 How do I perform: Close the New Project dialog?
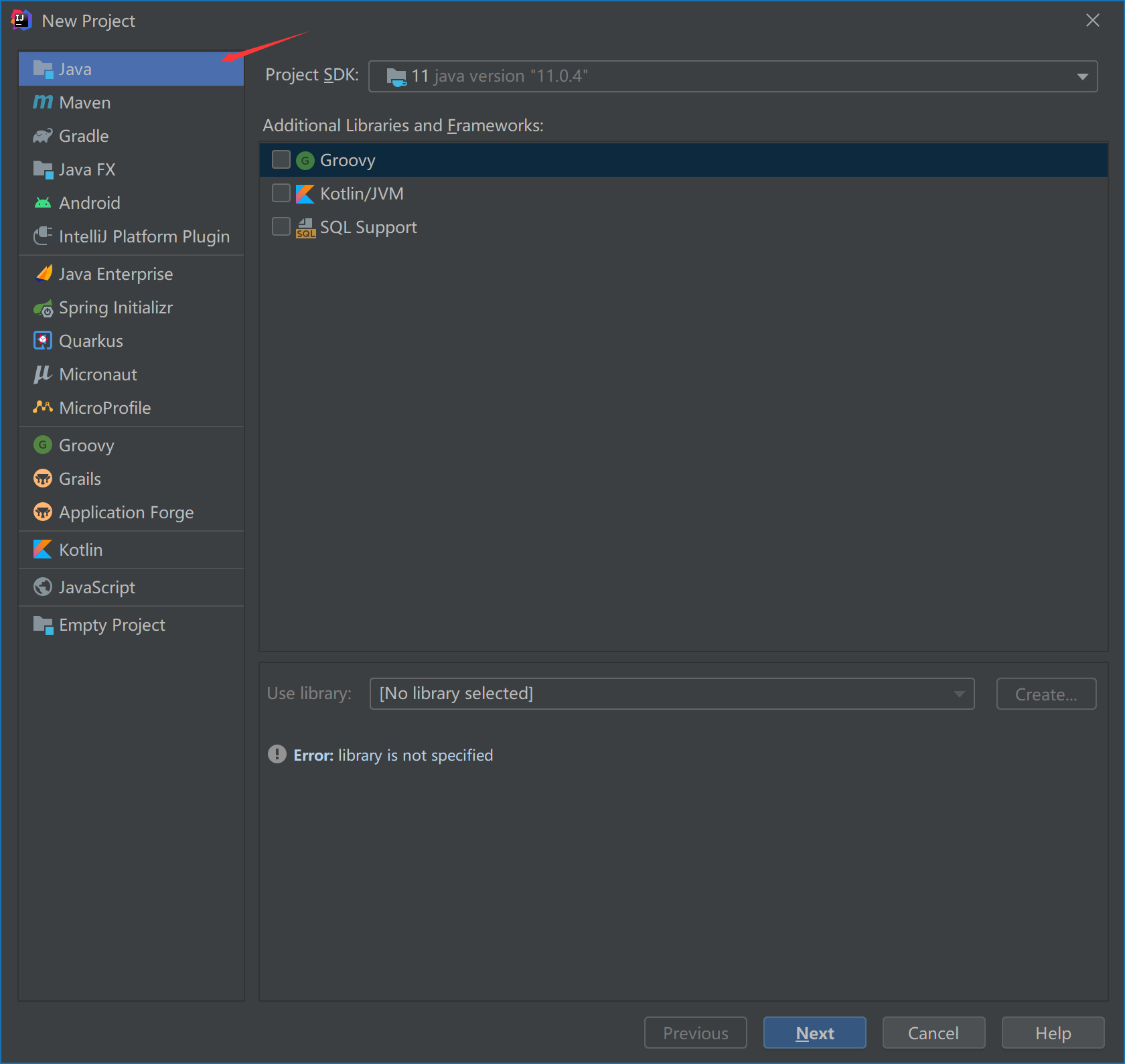pyautogui.click(x=1093, y=20)
